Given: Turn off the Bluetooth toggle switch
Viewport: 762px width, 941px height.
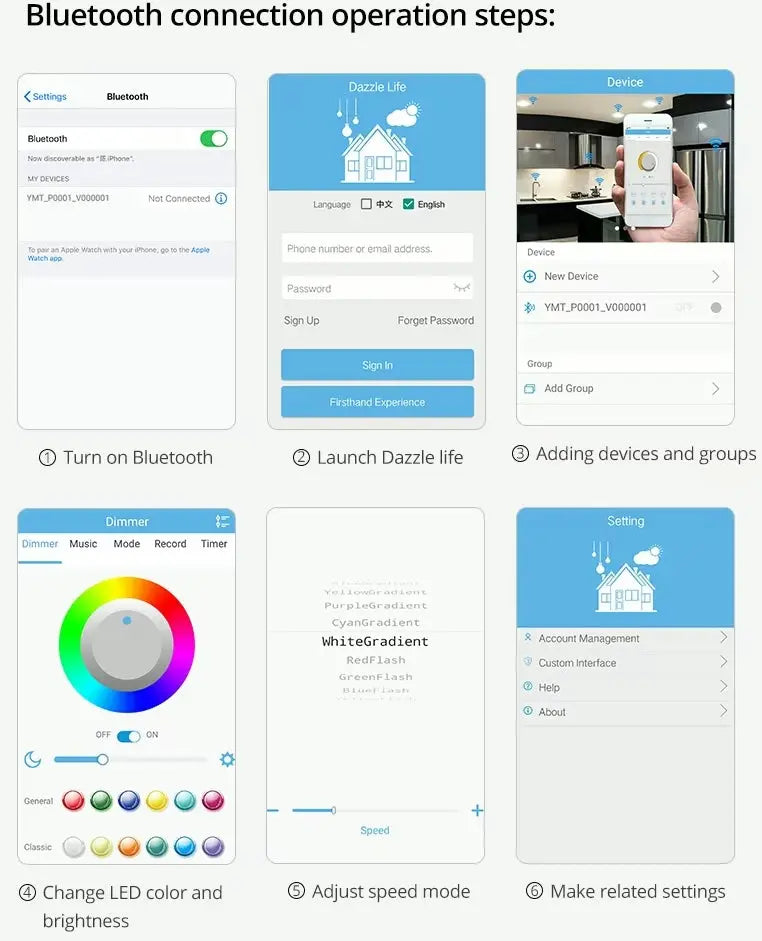Looking at the screenshot, I should [x=213, y=139].
